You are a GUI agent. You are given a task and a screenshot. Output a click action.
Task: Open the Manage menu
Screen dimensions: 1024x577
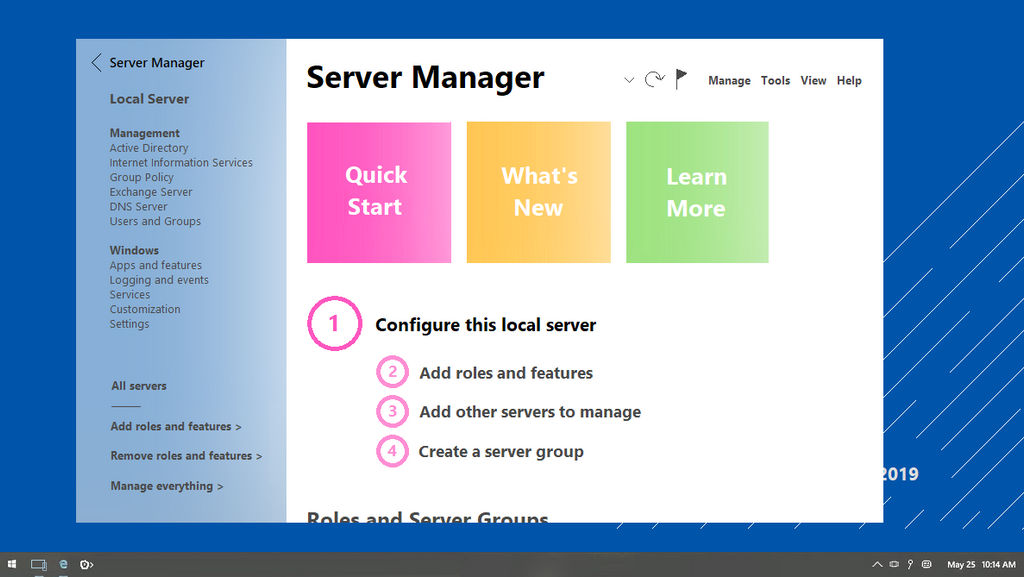(729, 80)
